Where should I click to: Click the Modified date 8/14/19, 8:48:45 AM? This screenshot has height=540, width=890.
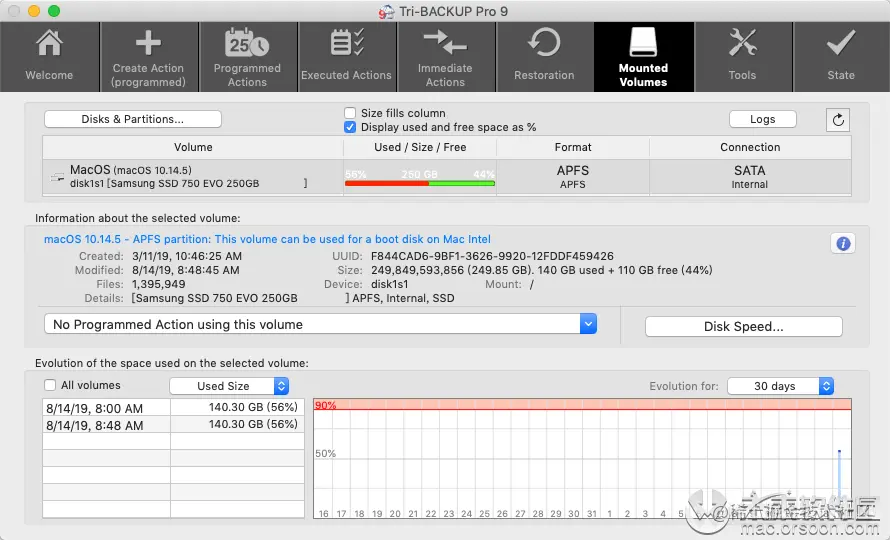pos(186,270)
